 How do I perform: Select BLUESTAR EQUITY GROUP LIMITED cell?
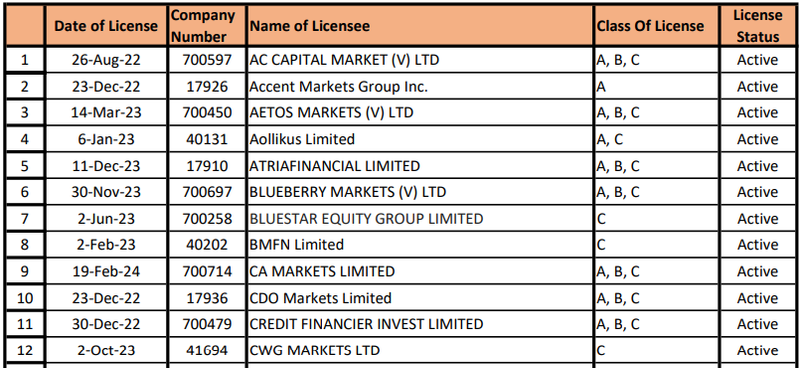[420, 219]
